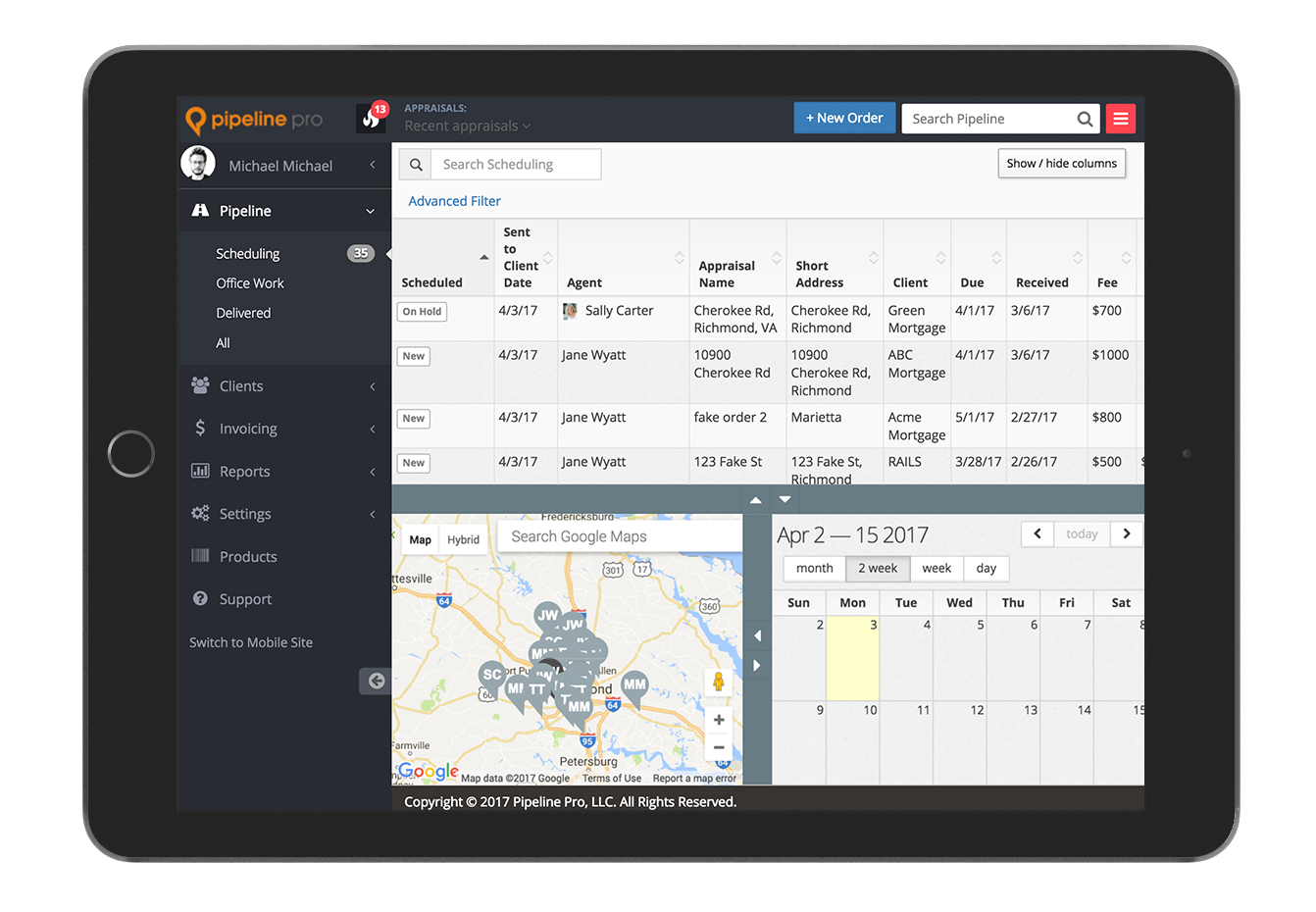Go to next calendar period

pos(1127,533)
